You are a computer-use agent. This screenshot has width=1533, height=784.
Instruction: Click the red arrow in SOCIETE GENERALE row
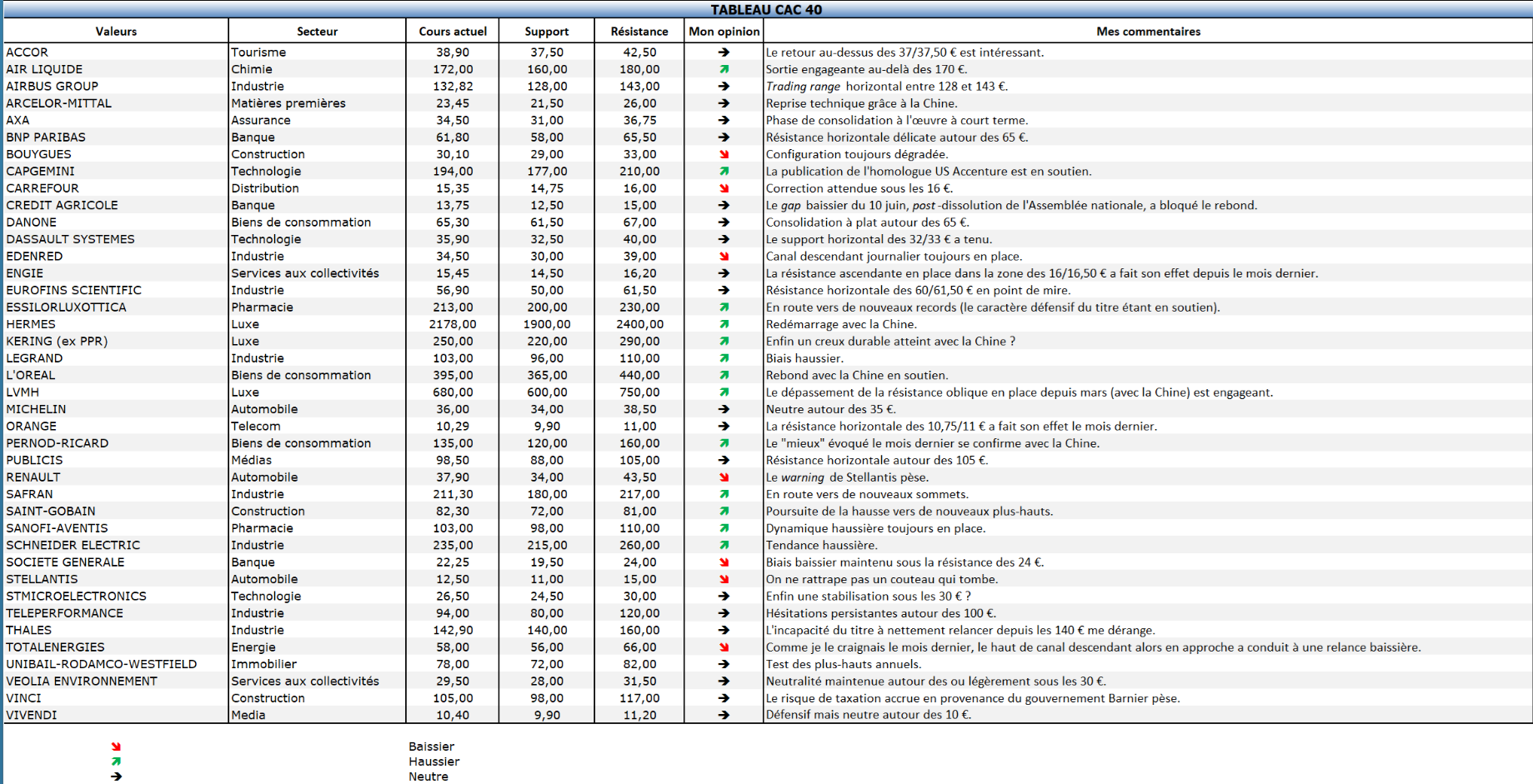(724, 562)
